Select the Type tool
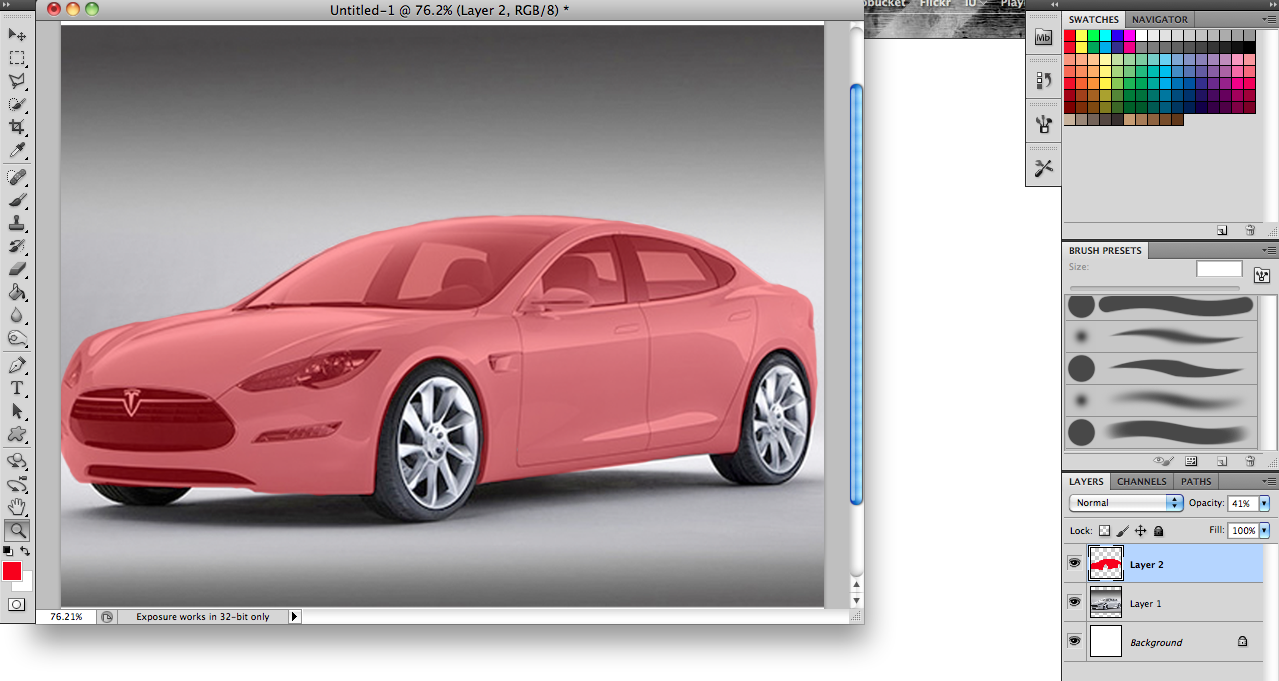 click(x=17, y=388)
